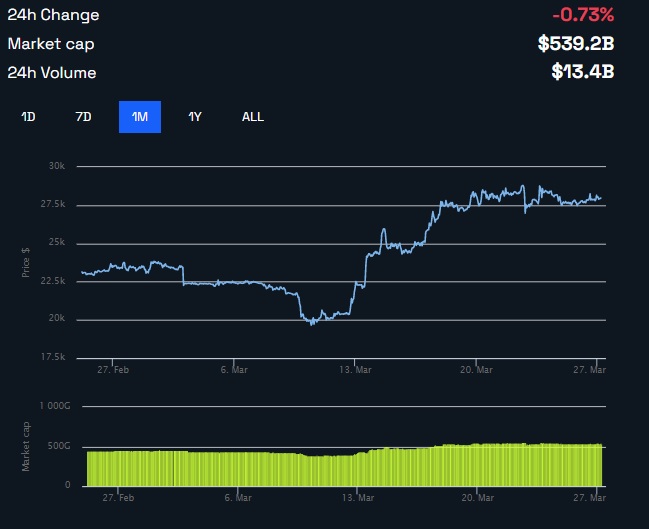Click the highlighted 1M range tab

(140, 117)
